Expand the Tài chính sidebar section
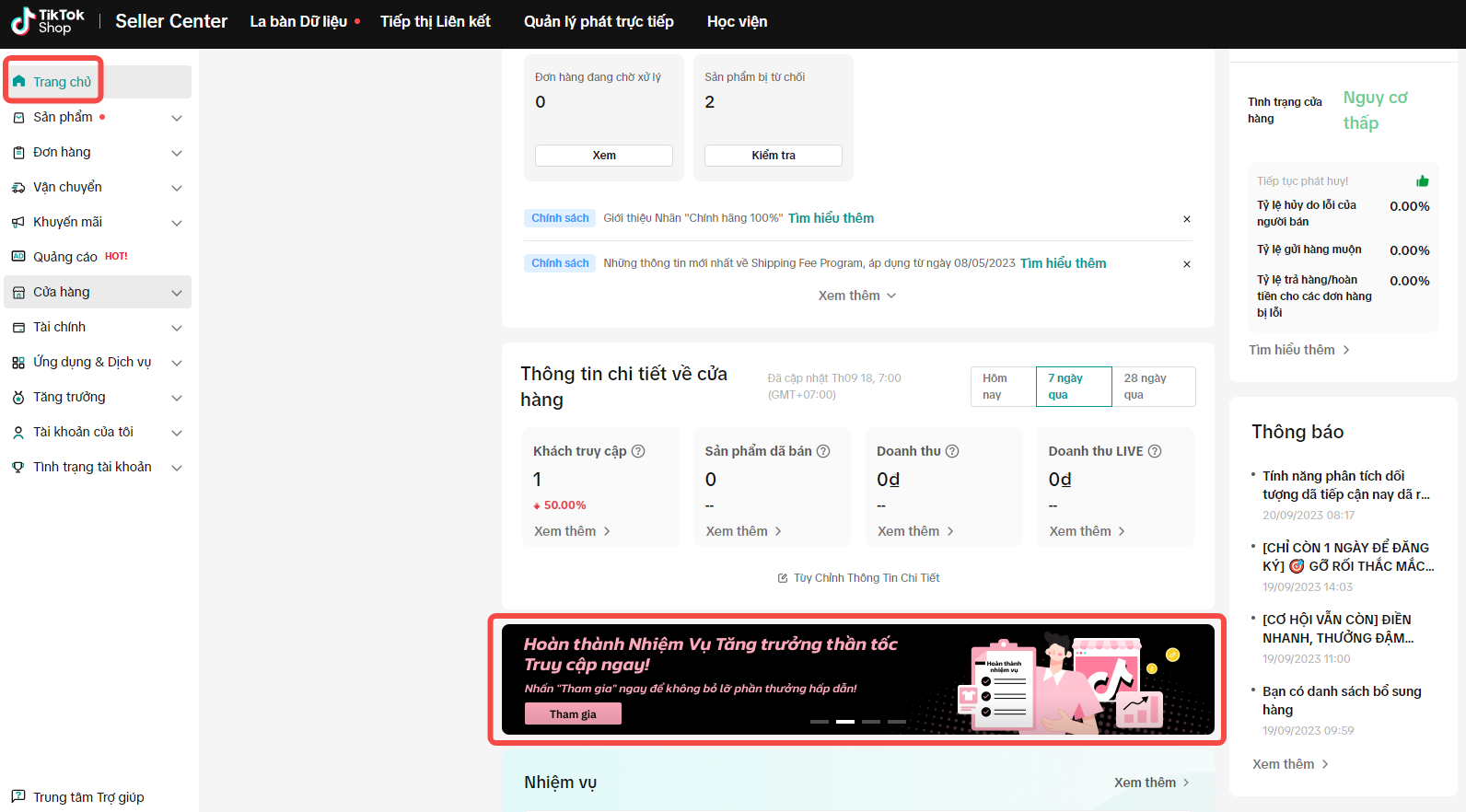Image resolution: width=1466 pixels, height=812 pixels. 177,328
